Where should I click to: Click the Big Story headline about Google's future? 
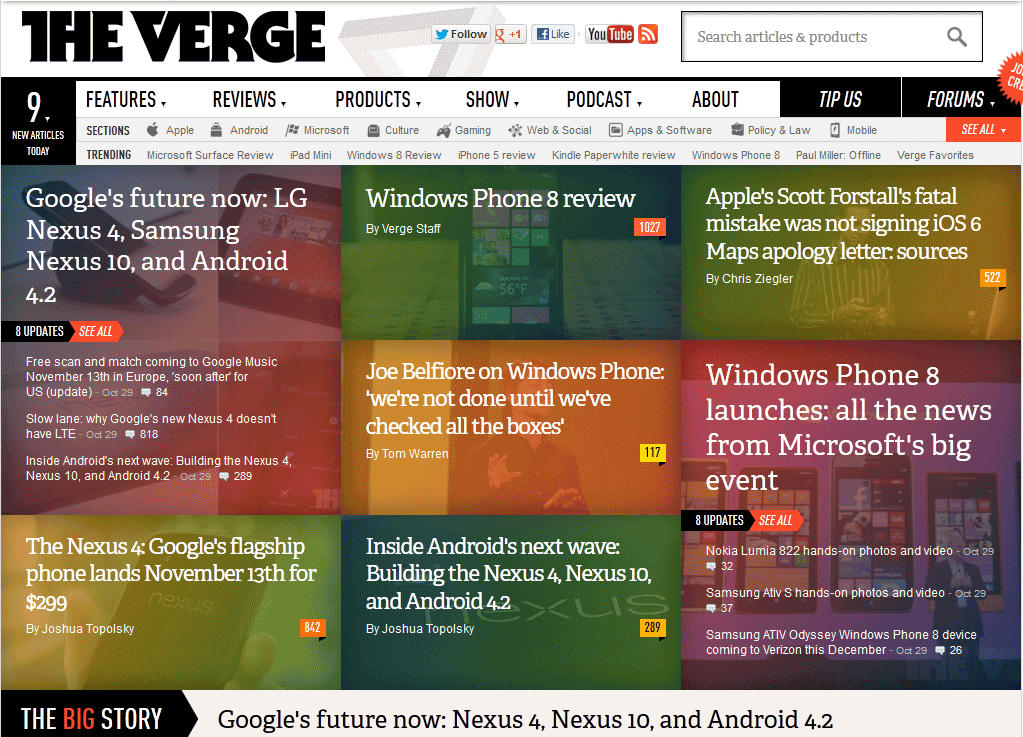click(x=525, y=719)
